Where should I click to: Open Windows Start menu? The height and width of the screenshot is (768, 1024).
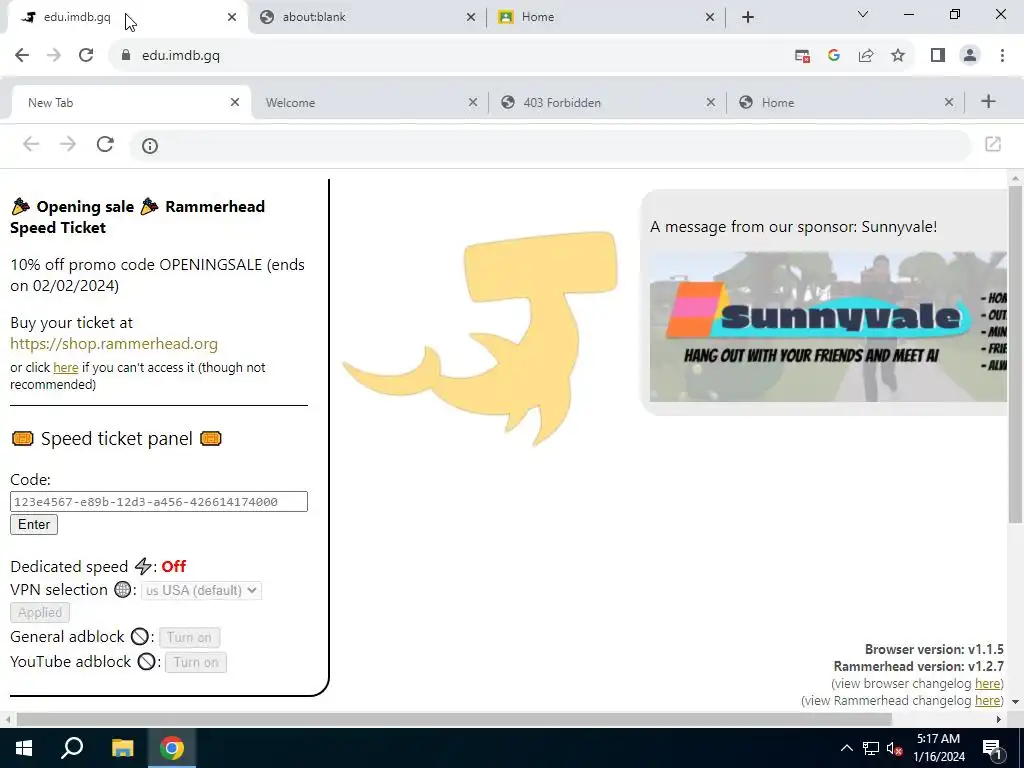pyautogui.click(x=24, y=748)
